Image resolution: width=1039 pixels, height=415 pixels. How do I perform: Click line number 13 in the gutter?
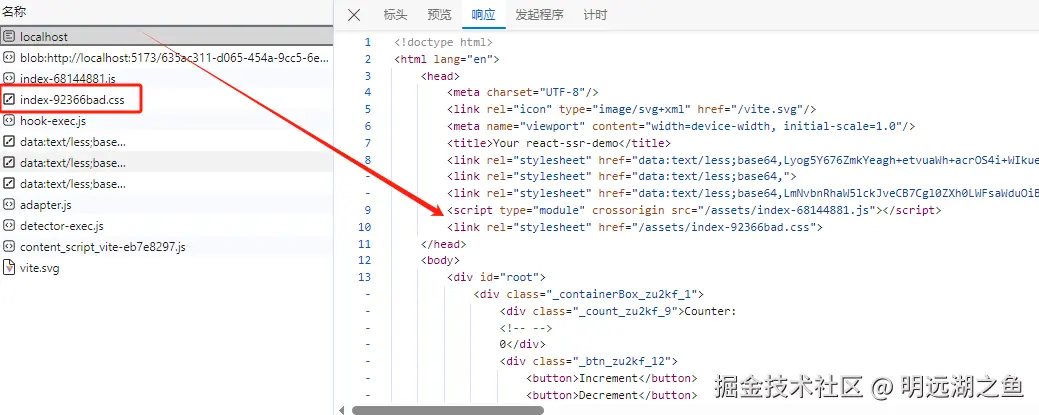click(x=365, y=277)
